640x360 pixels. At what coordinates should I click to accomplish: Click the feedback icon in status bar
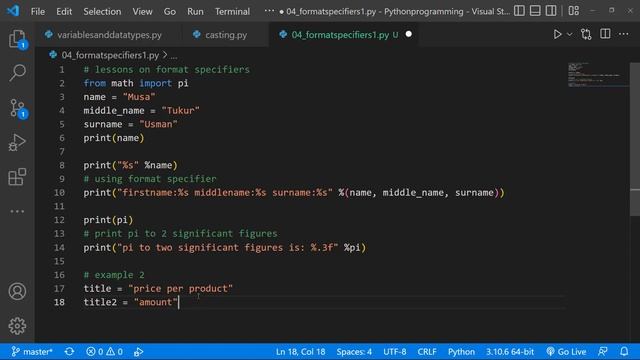tap(603, 351)
